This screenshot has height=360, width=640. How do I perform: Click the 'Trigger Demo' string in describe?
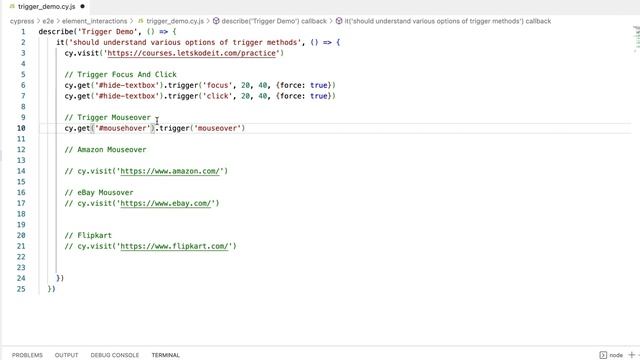click(107, 31)
